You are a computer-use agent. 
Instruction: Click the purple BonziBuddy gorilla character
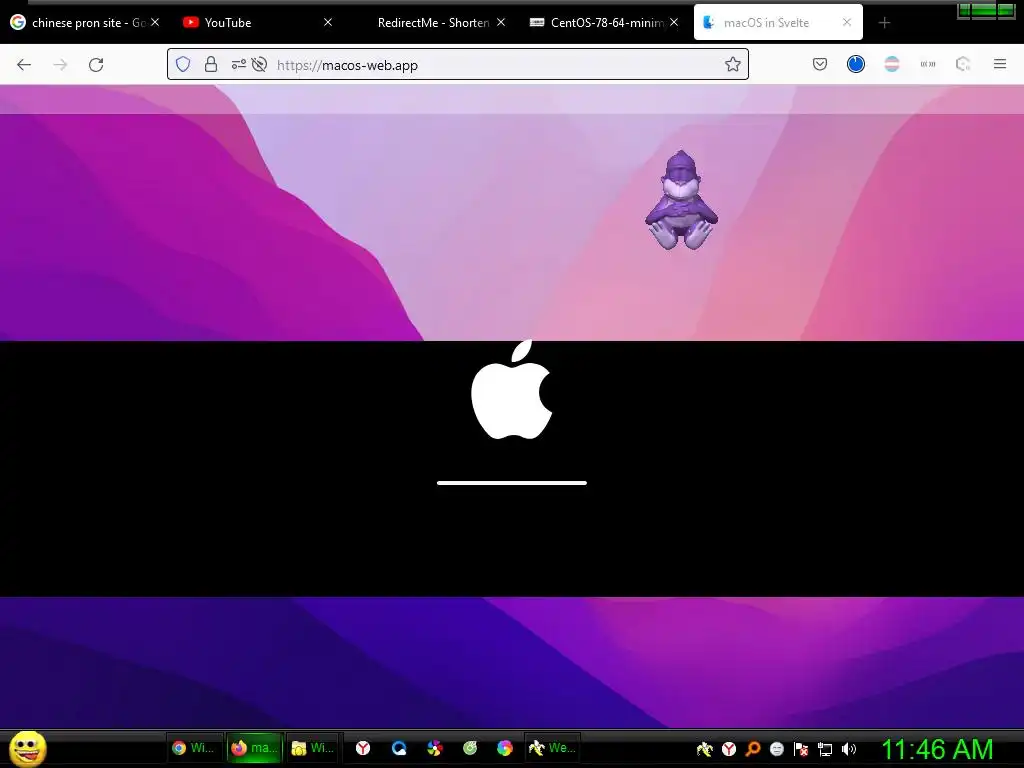point(681,200)
